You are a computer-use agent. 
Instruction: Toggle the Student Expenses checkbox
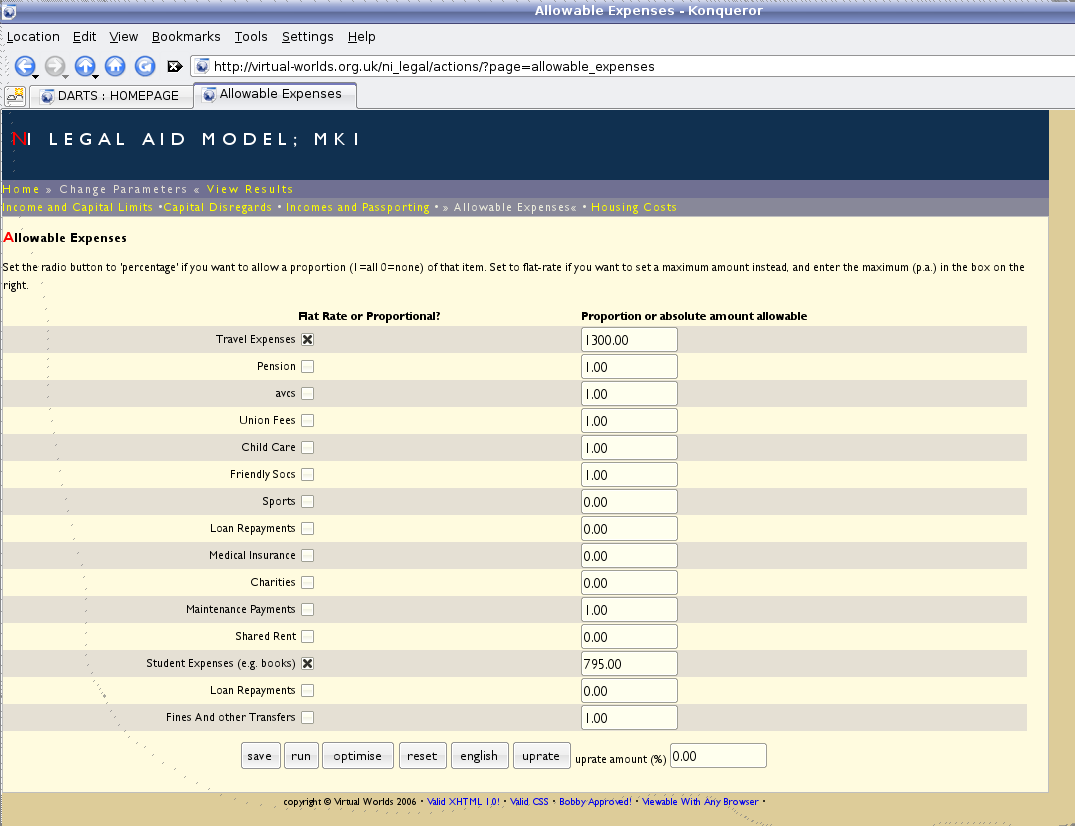click(307, 663)
